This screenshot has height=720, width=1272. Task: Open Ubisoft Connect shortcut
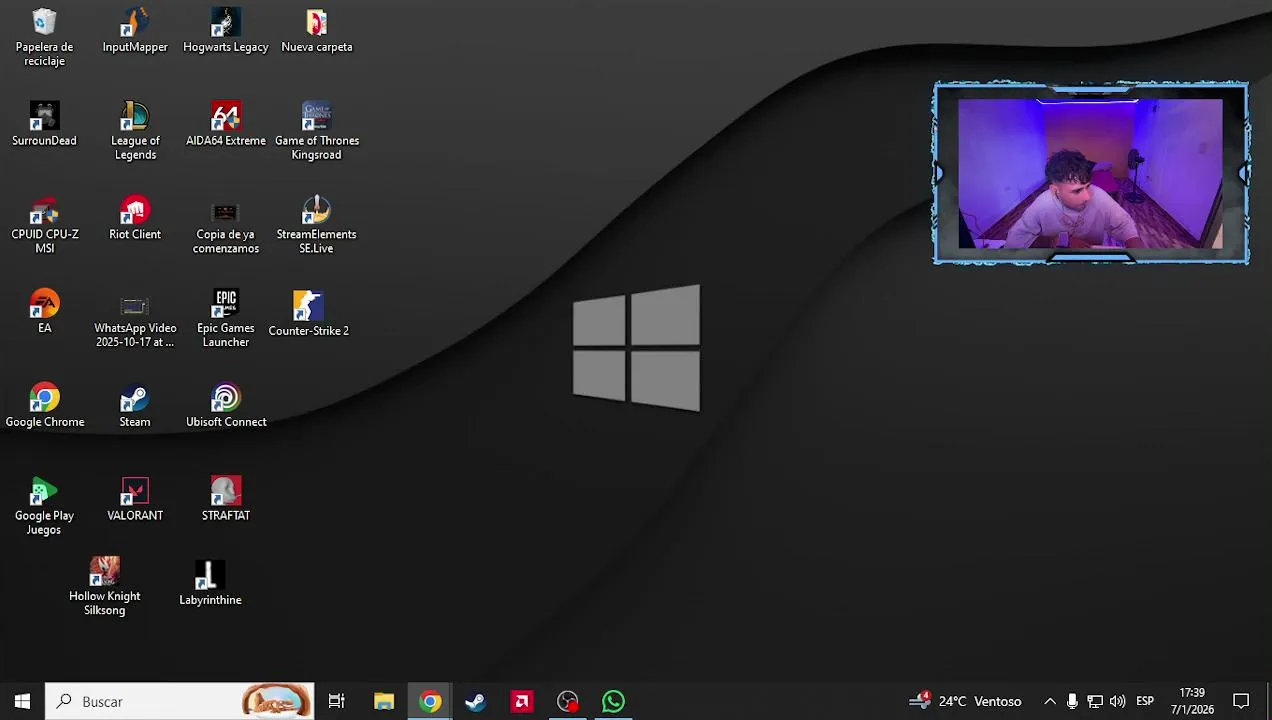pyautogui.click(x=226, y=405)
